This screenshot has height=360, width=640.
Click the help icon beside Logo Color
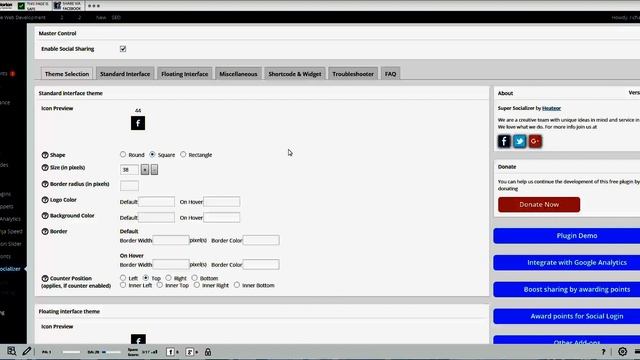(45, 200)
